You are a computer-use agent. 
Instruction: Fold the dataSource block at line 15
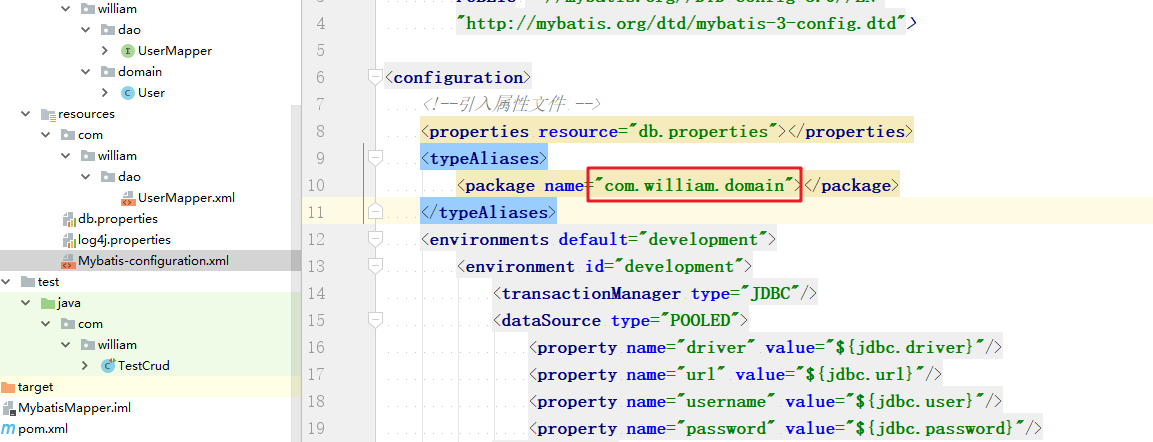[x=375, y=321]
